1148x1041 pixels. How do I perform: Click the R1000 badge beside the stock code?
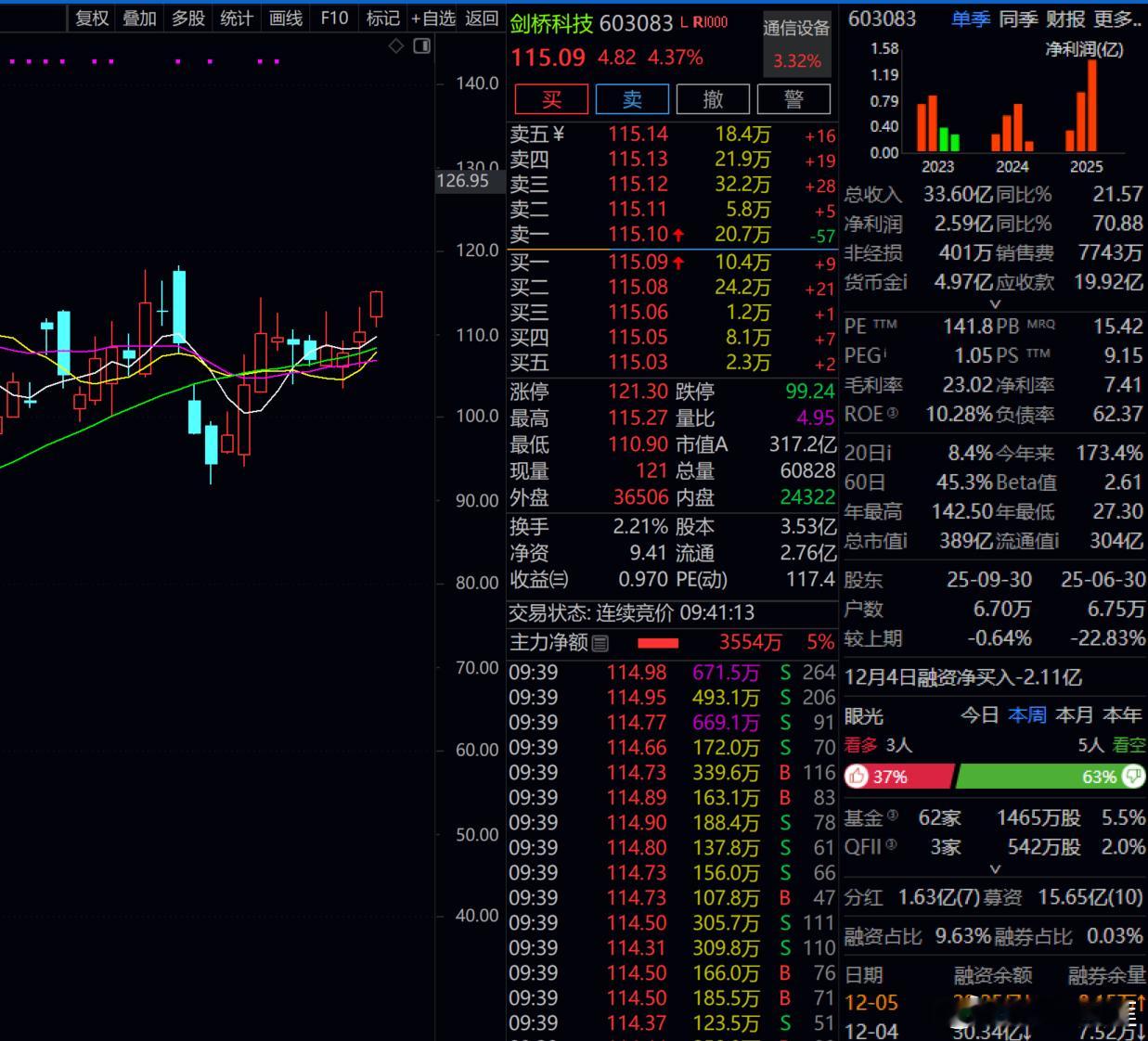tap(710, 22)
